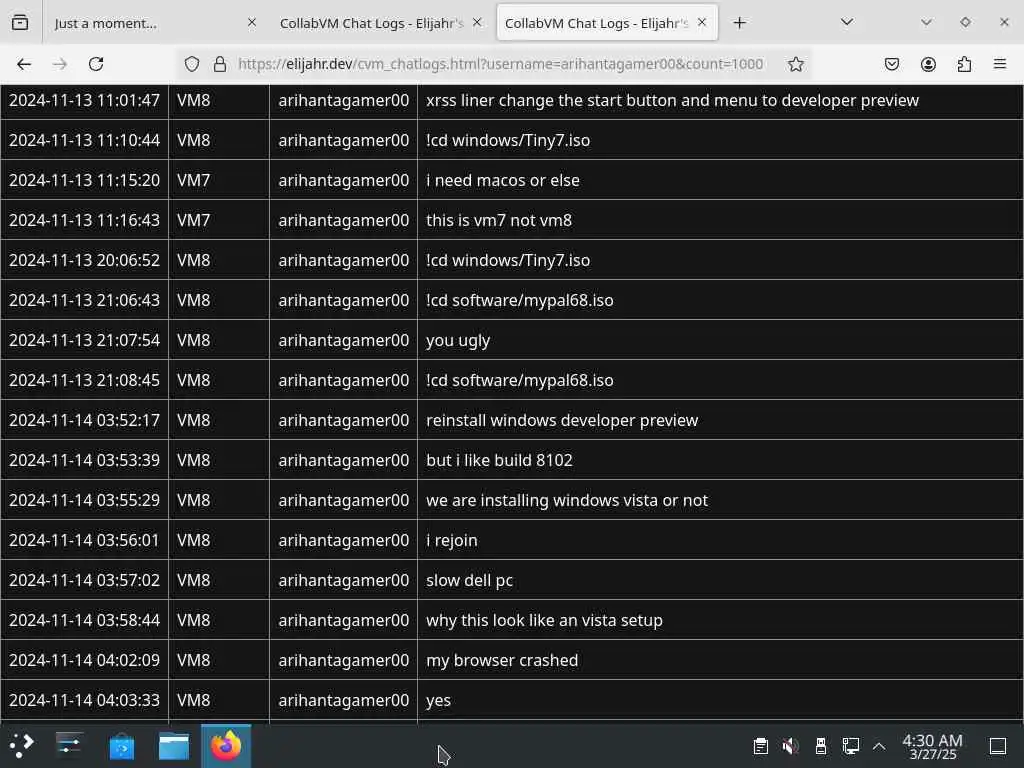View site security padlock info

[x=220, y=64]
